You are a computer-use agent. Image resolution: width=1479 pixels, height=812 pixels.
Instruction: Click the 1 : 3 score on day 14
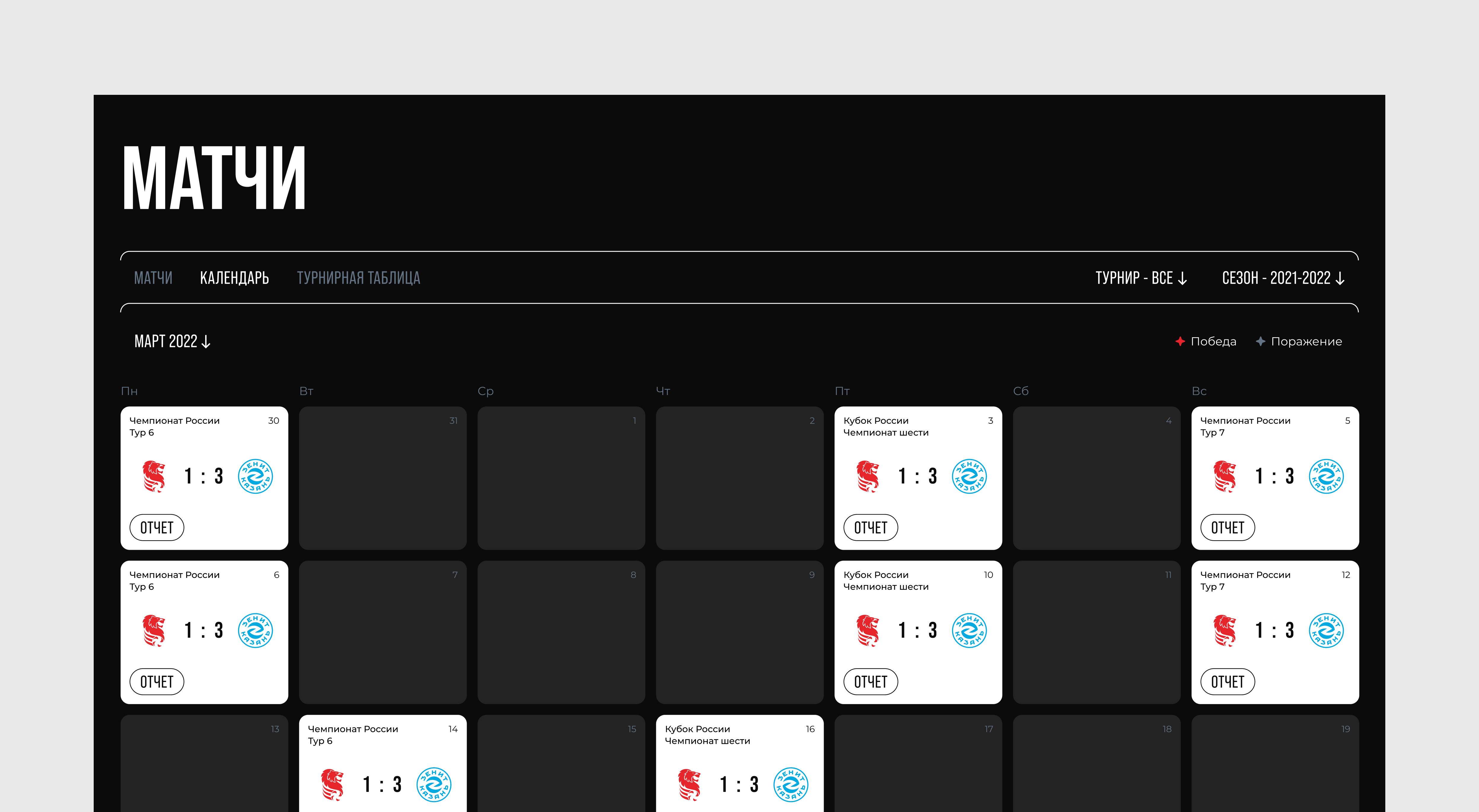pyautogui.click(x=383, y=785)
